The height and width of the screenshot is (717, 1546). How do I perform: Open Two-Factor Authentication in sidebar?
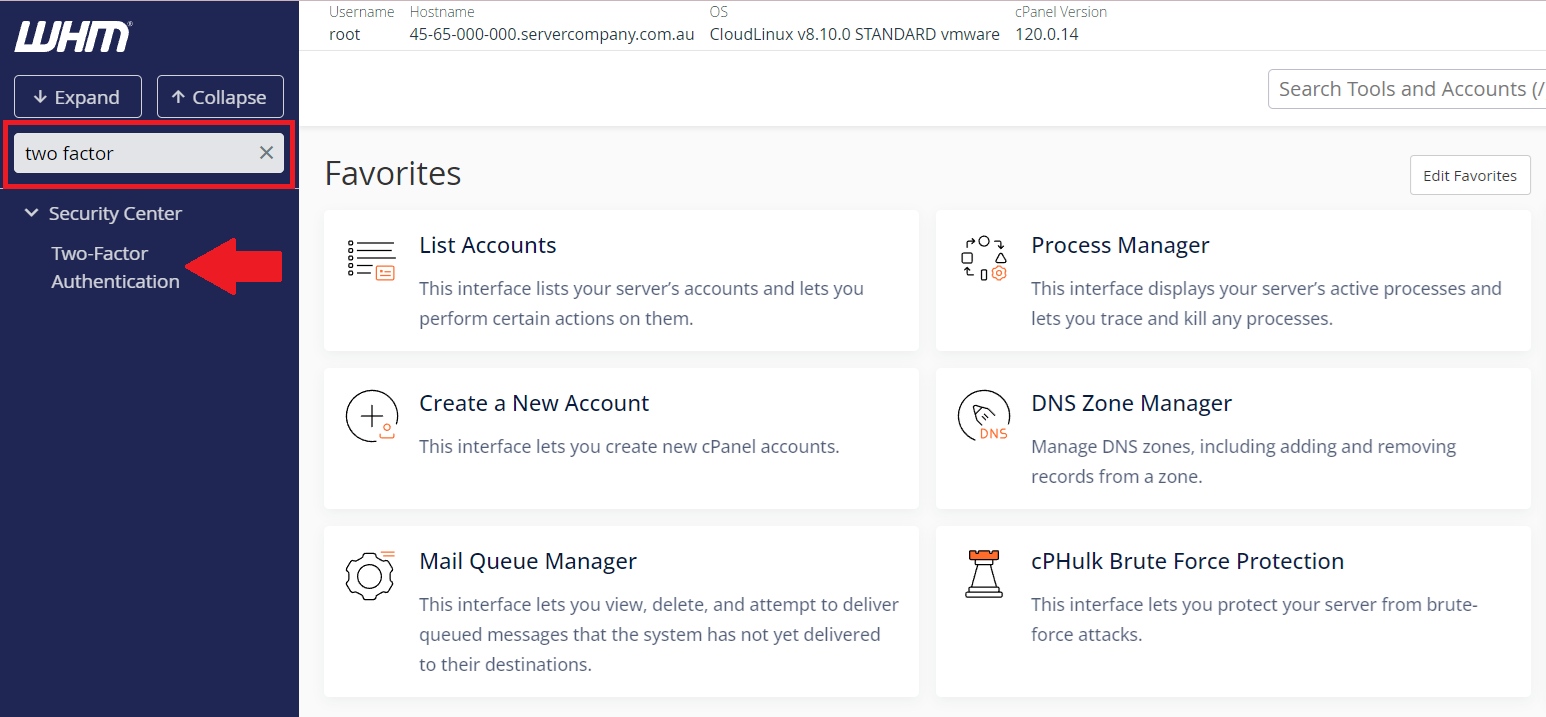(x=115, y=268)
